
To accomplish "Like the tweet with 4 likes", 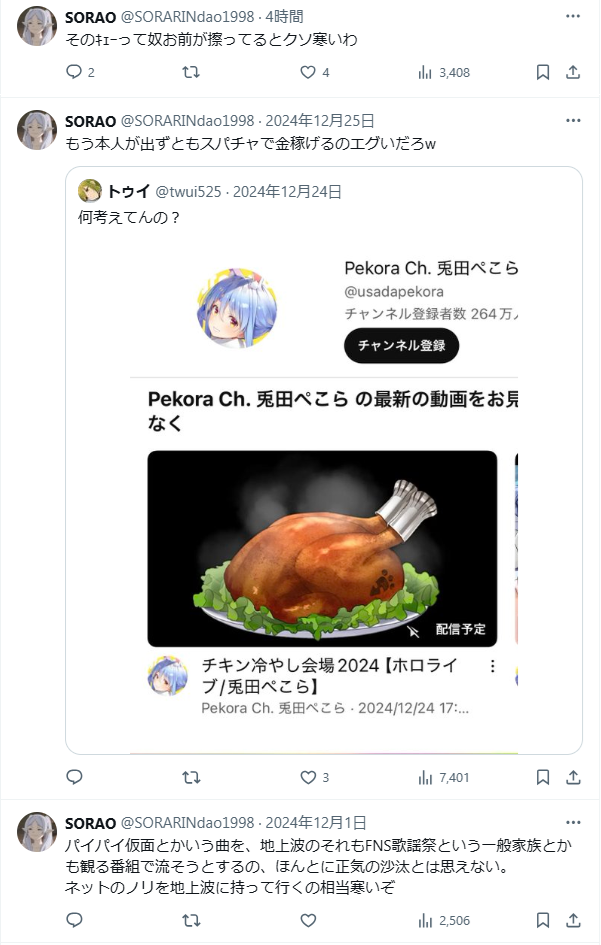I will click(308, 72).
